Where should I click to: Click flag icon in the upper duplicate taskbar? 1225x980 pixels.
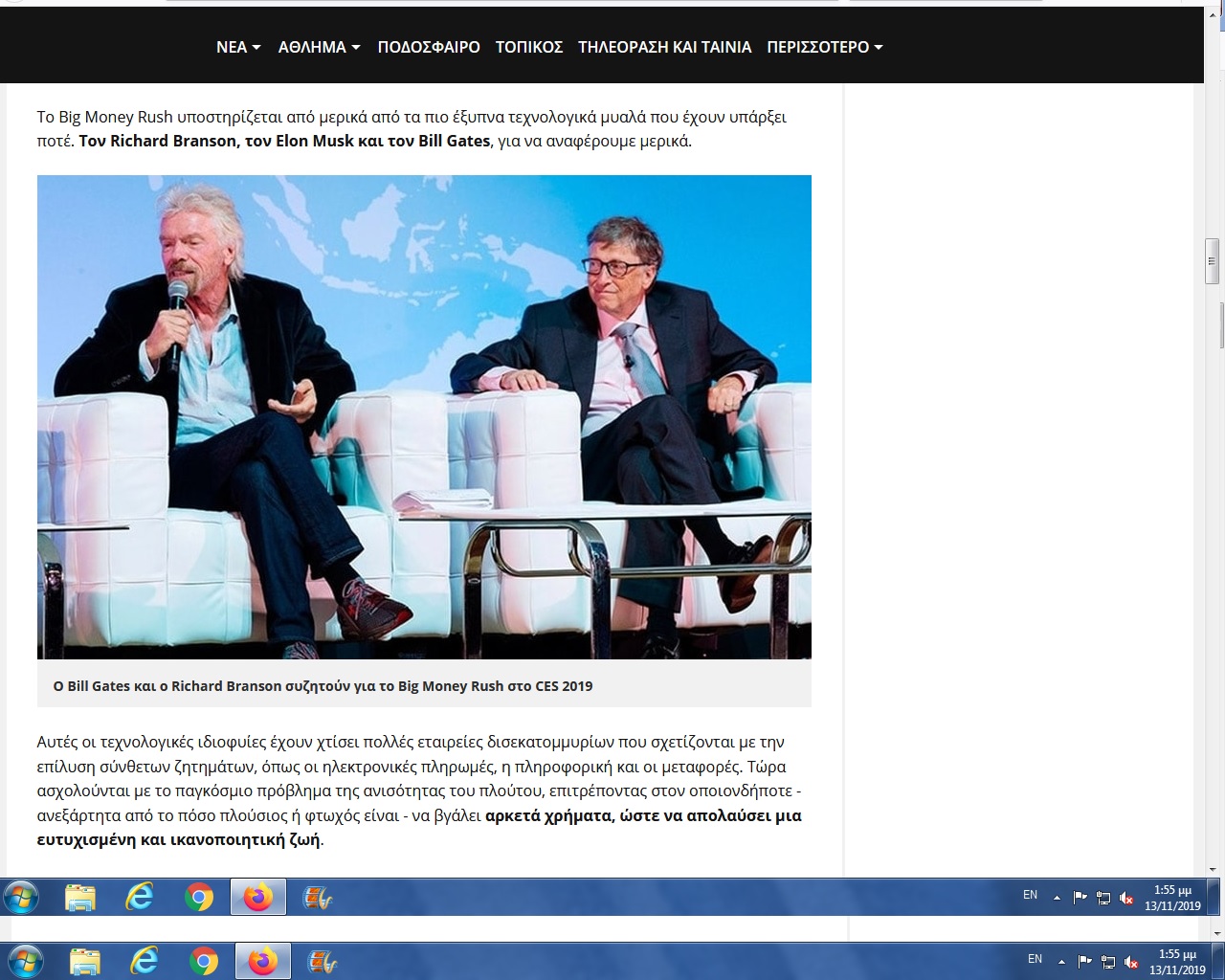1080,898
